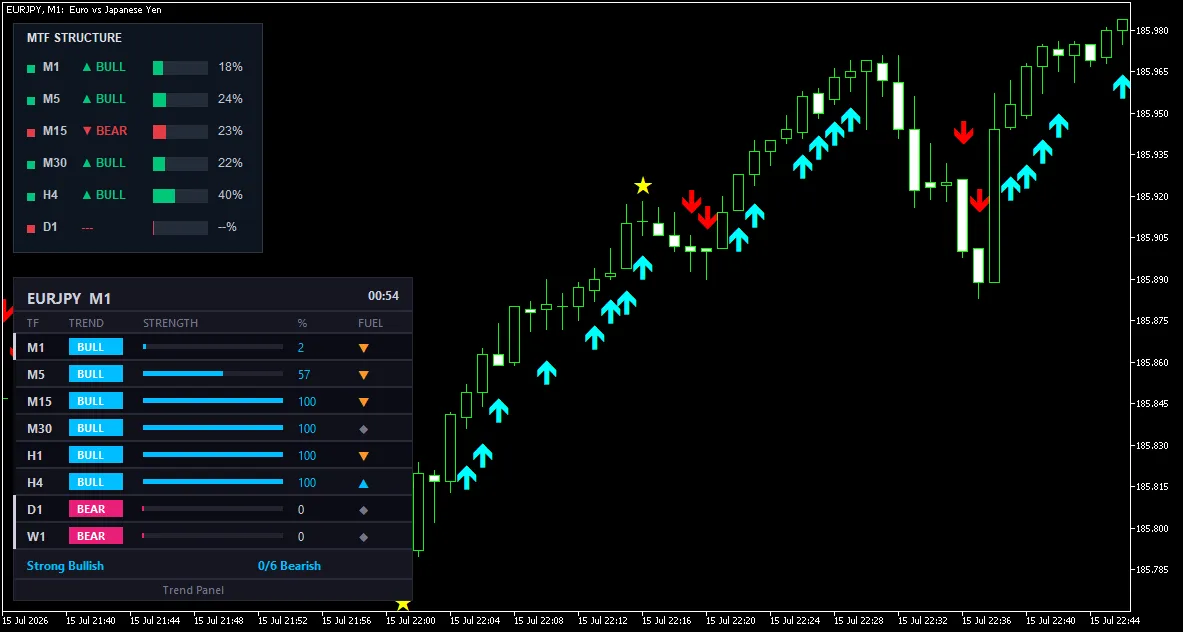This screenshot has width=1183, height=632.
Task: Click the orange fuel triangle in M15 row
Action: click(364, 402)
